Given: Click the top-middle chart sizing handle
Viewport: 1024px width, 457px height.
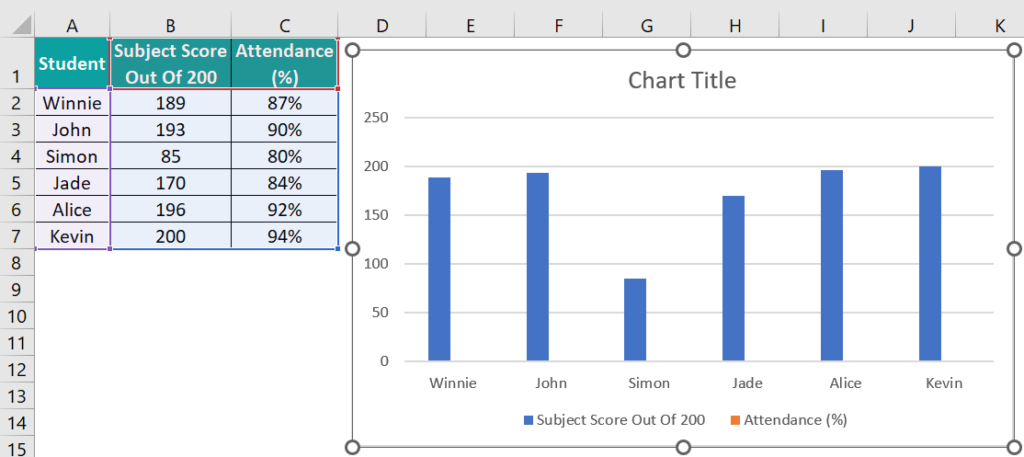Looking at the screenshot, I should coord(683,49).
